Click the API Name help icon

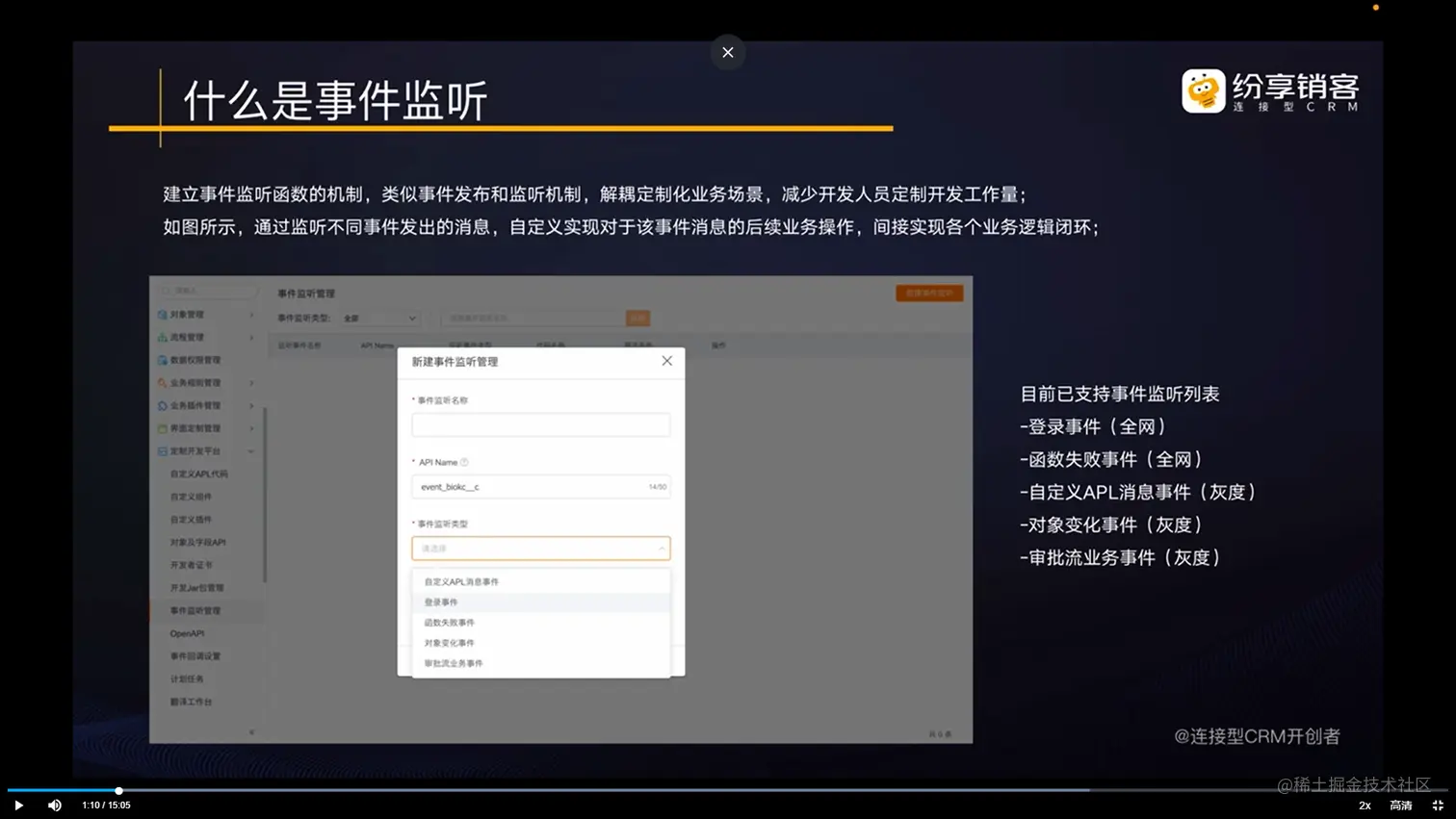[464, 462]
